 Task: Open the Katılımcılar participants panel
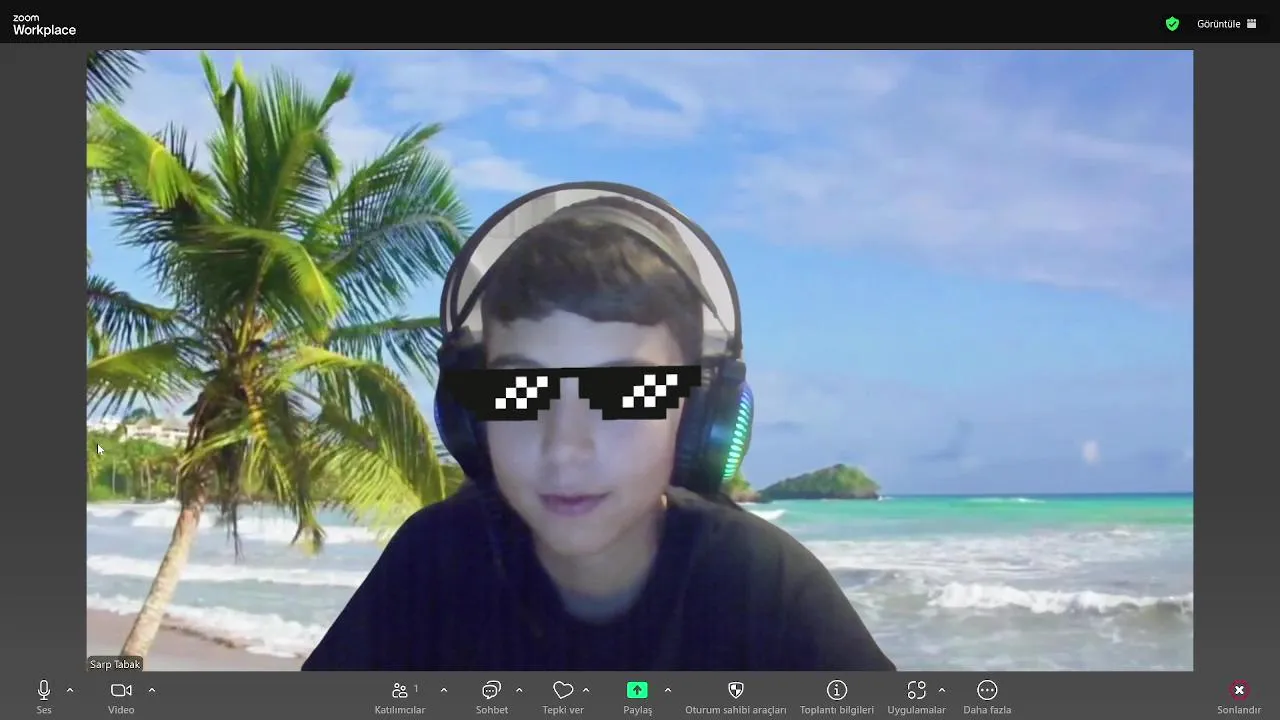[400, 696]
